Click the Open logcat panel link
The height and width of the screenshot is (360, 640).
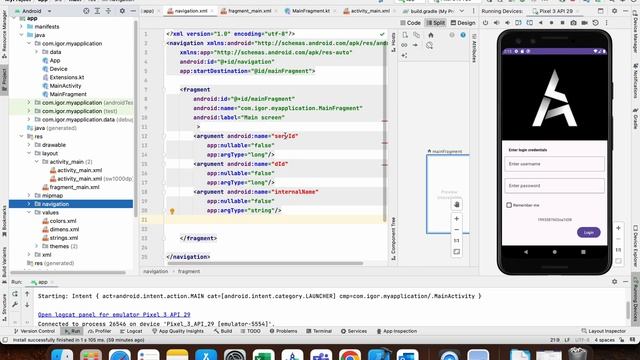coord(114,315)
